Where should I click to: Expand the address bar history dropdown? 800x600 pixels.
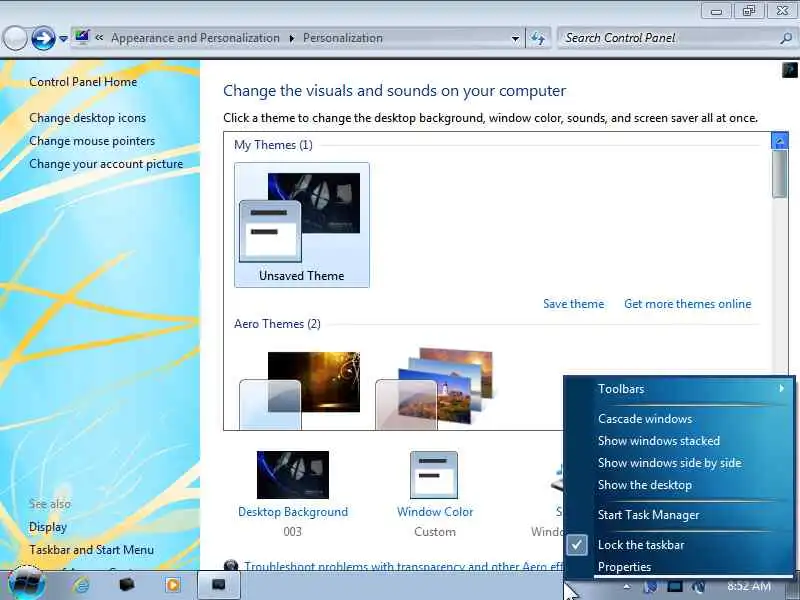[x=515, y=38]
